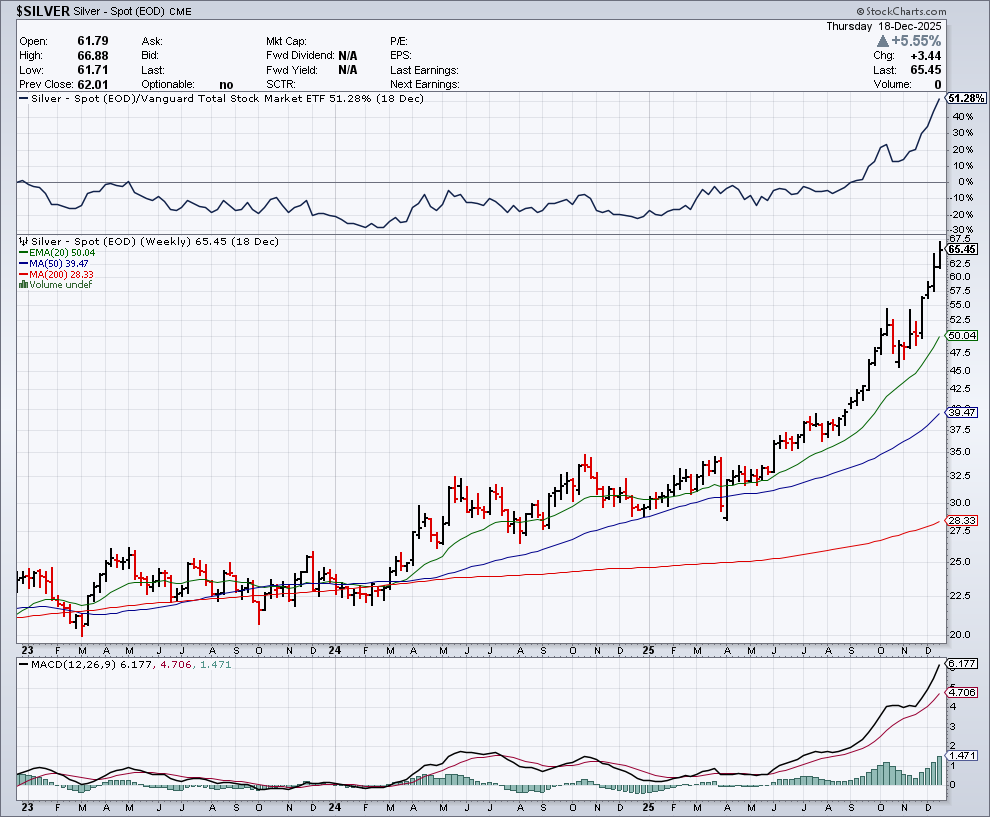Click the green EMA(20) legend line marker
This screenshot has width=990, height=817.
click(x=23, y=254)
